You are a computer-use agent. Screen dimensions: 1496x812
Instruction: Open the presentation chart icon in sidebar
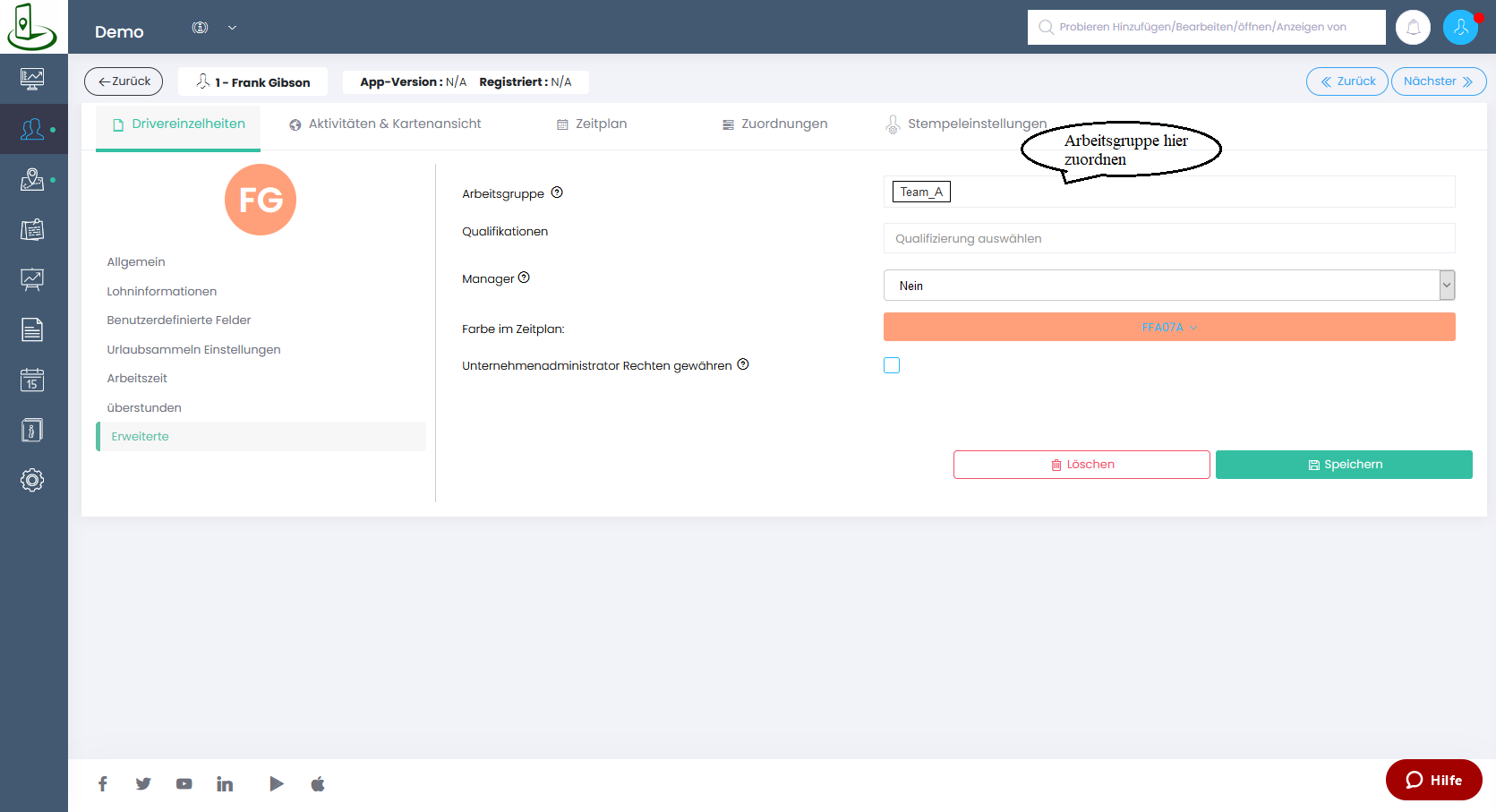[32, 279]
